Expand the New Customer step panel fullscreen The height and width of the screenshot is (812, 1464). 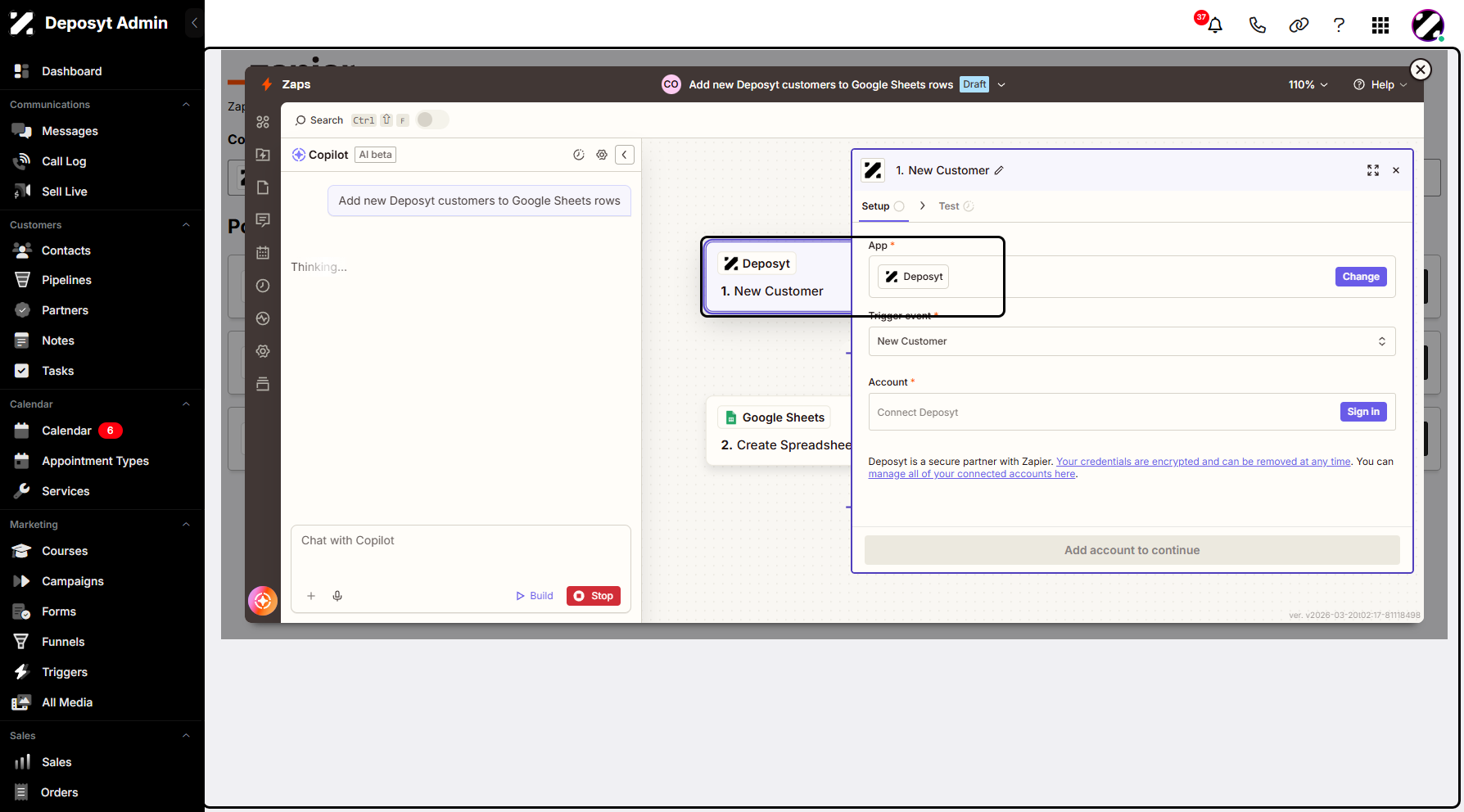[x=1373, y=170]
